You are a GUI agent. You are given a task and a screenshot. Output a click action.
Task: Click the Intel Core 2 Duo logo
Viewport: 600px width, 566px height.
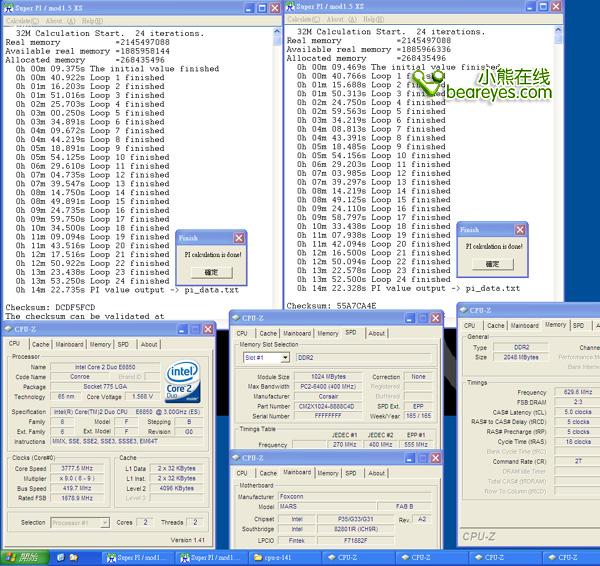[183, 381]
